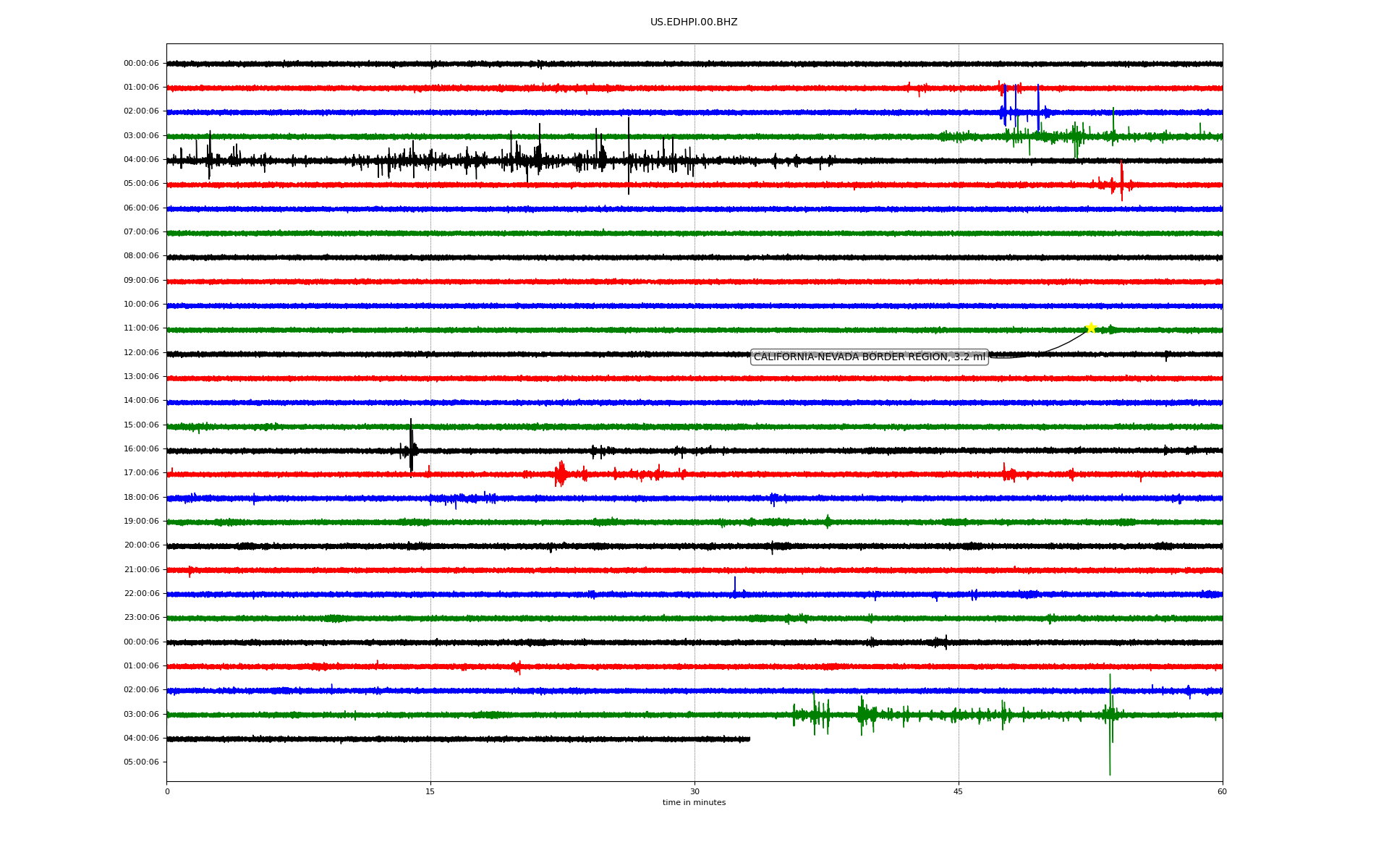Select the 22:00:06 trace time label
Viewport: 1389px width, 868px height.
(141, 594)
